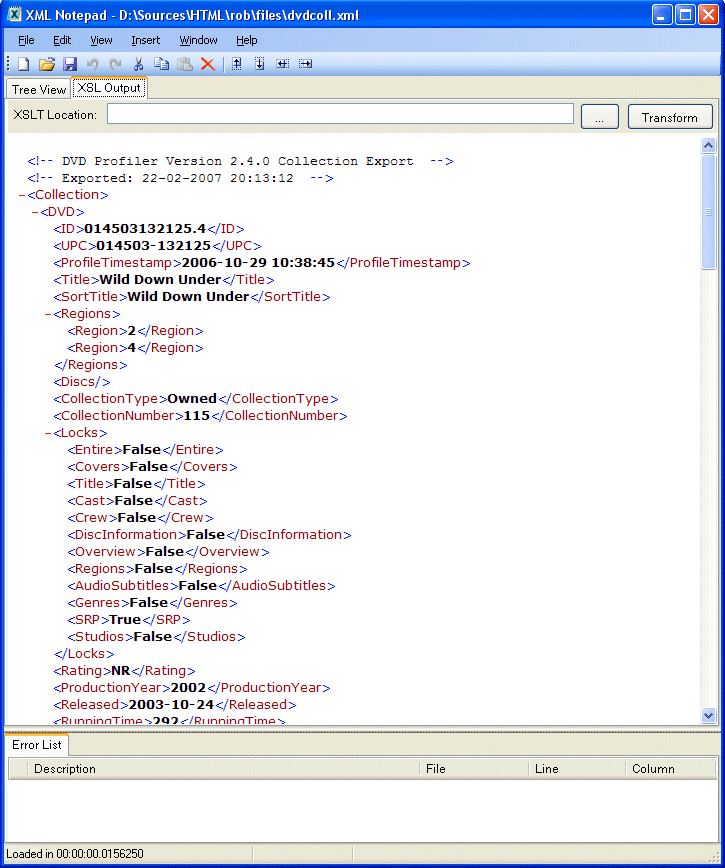The height and width of the screenshot is (868, 725).
Task: Maximize the XML Notepad window
Action: tap(685, 15)
